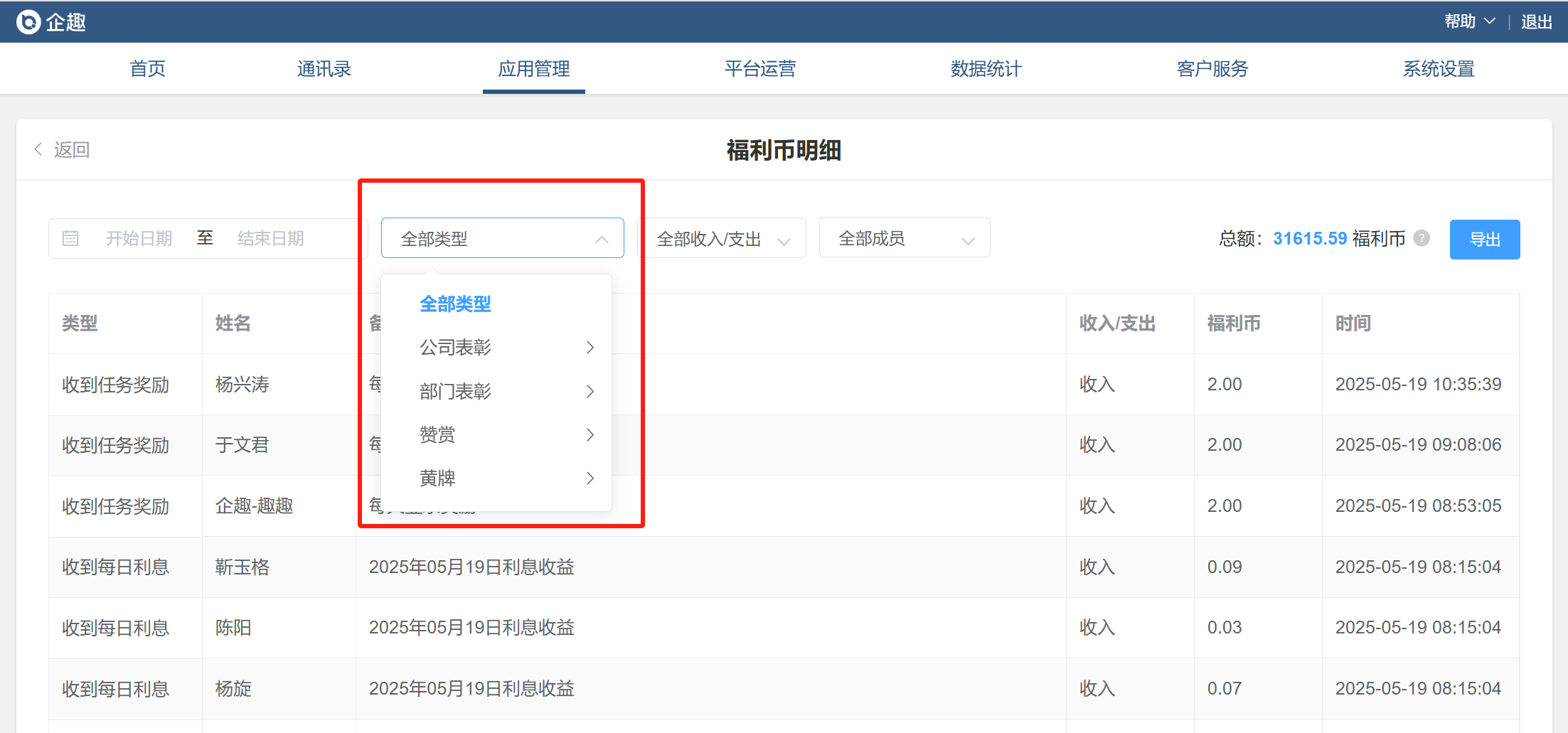Click the 退出 logout link
1568x733 pixels.
click(x=1536, y=22)
